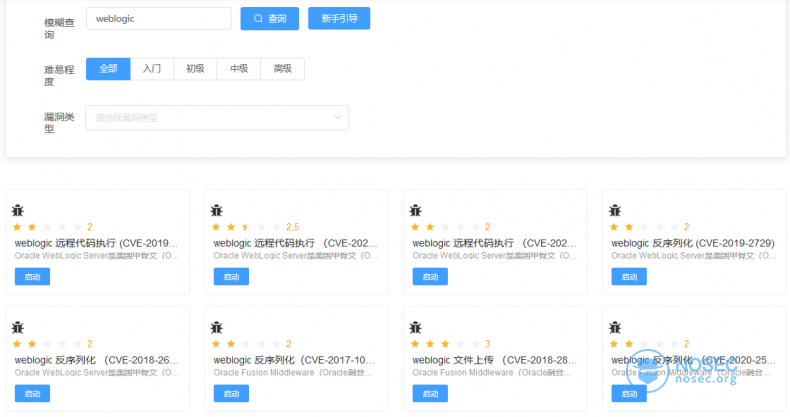Start the CVE-2019-2729 反序列化 environment
The height and width of the screenshot is (417, 790).
(x=629, y=276)
